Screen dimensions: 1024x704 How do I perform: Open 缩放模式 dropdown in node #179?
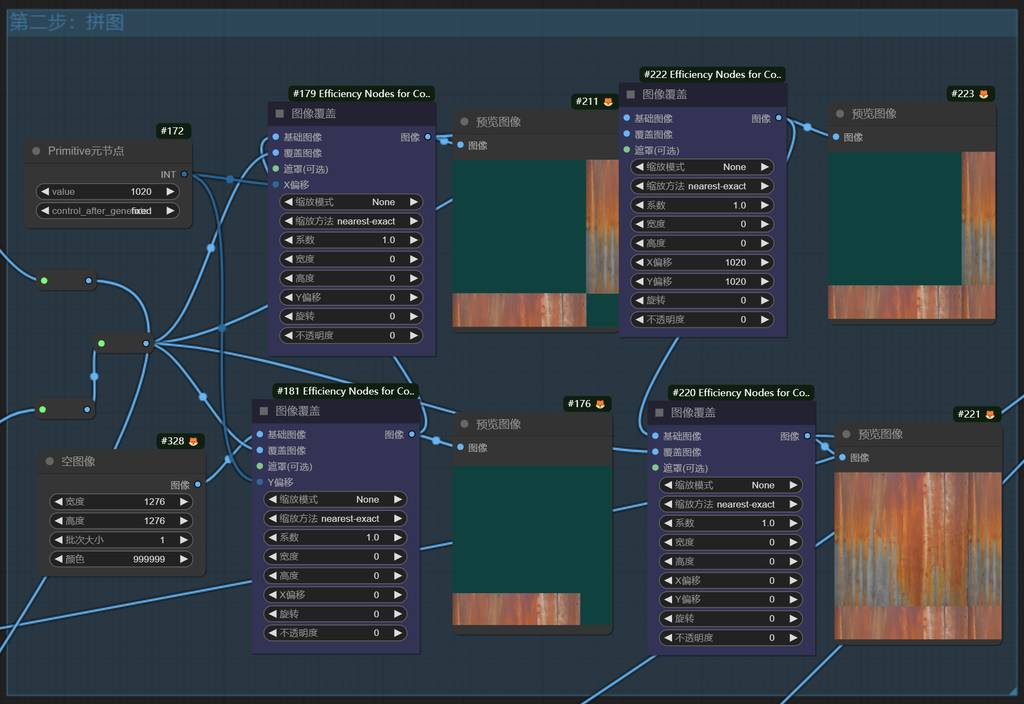click(x=350, y=202)
